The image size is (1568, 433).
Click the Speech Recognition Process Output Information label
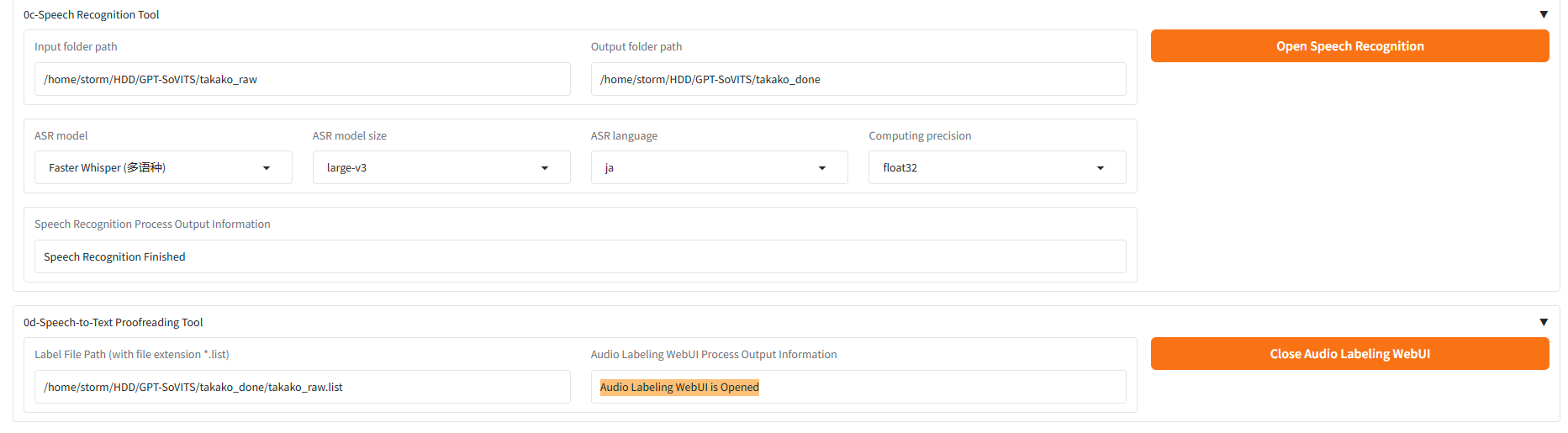click(x=152, y=224)
